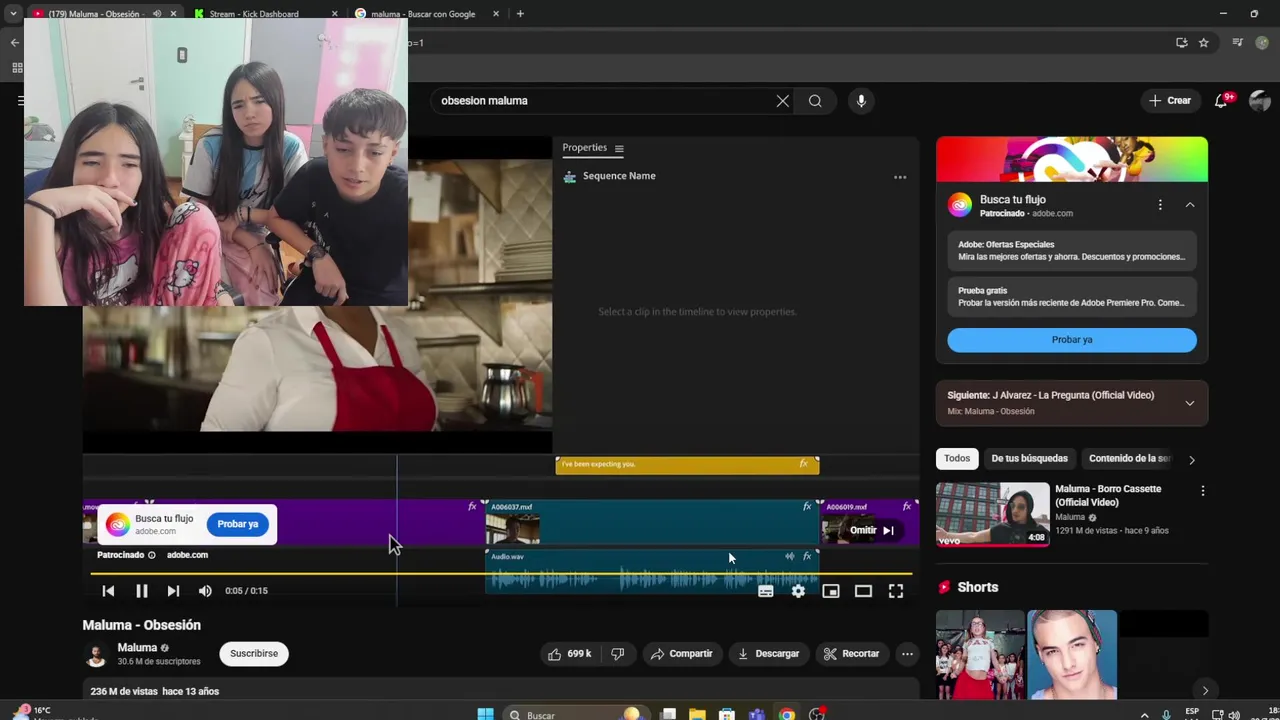Open more actions below the video
The width and height of the screenshot is (1280, 720).
coord(907,654)
